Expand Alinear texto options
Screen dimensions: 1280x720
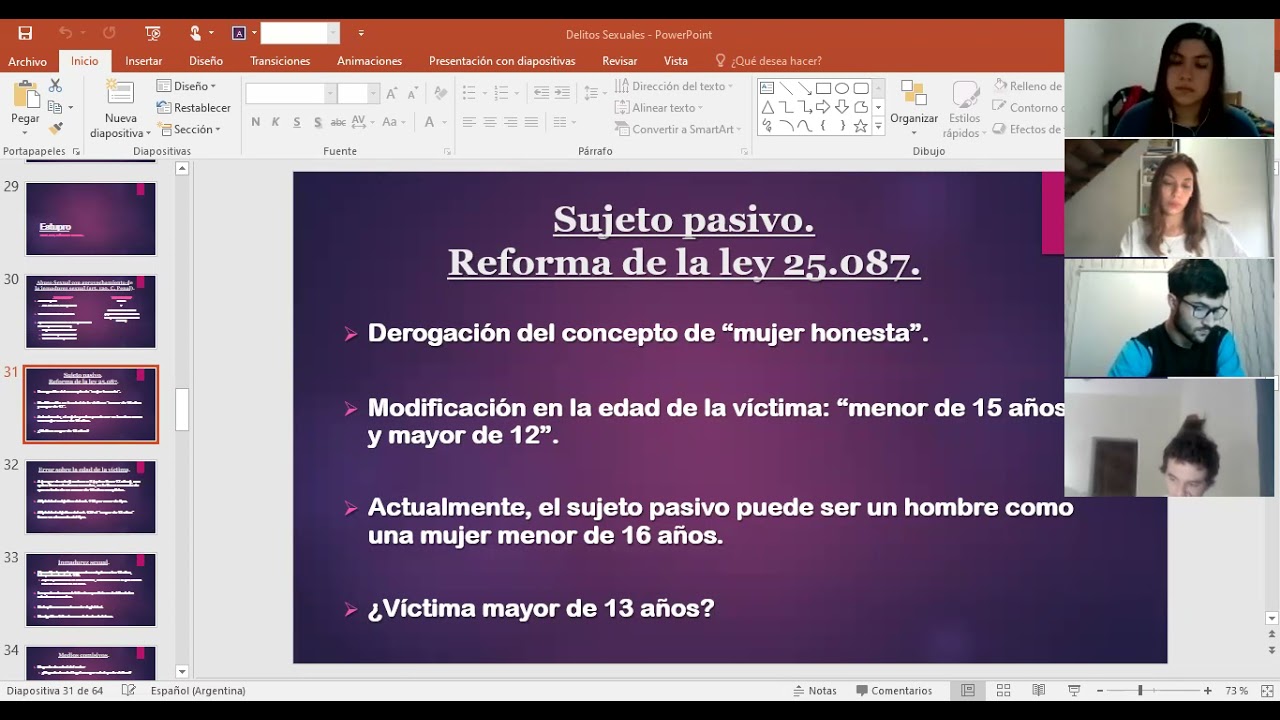click(658, 107)
